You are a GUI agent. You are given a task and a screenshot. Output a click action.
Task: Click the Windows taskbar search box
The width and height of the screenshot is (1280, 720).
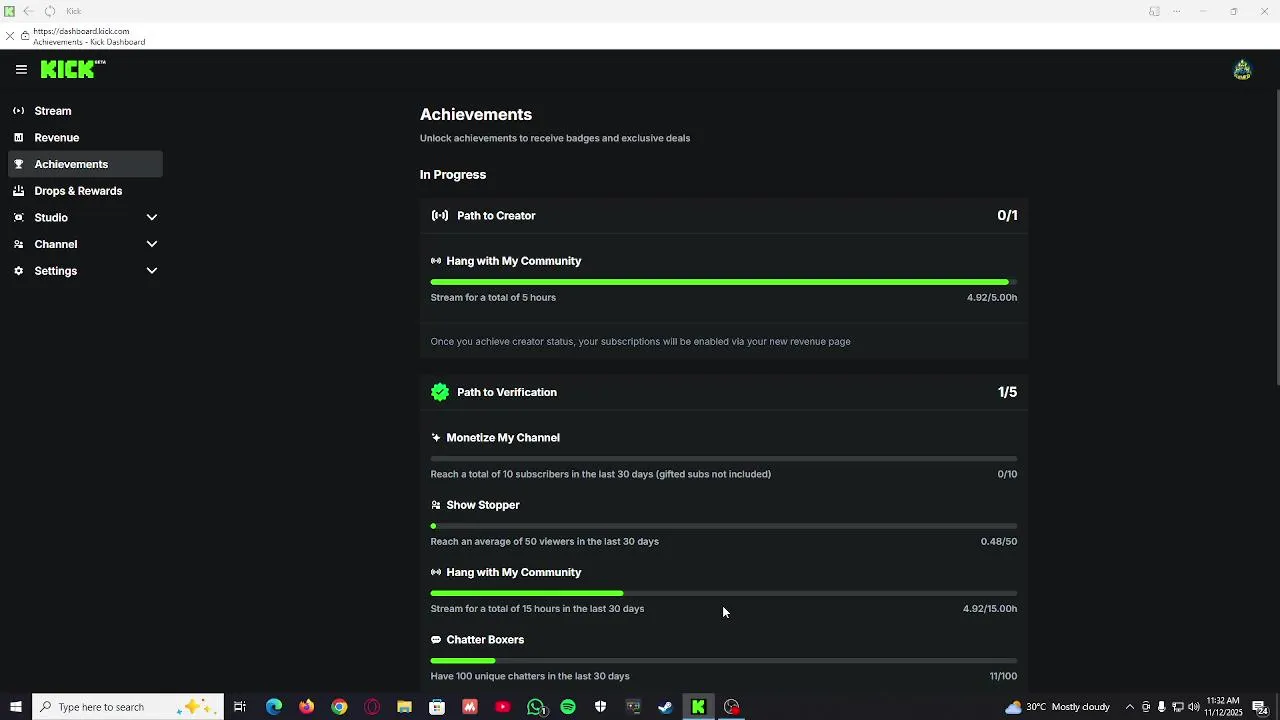128,707
